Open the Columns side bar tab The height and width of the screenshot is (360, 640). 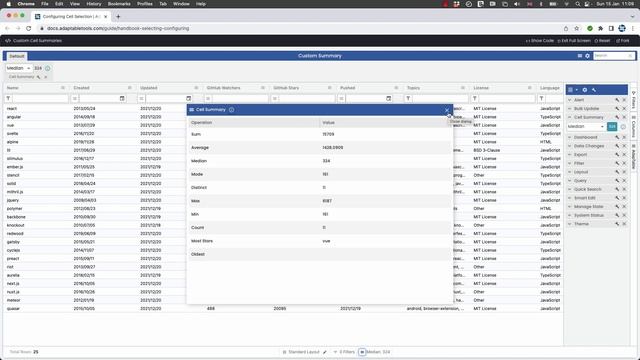pos(634,127)
